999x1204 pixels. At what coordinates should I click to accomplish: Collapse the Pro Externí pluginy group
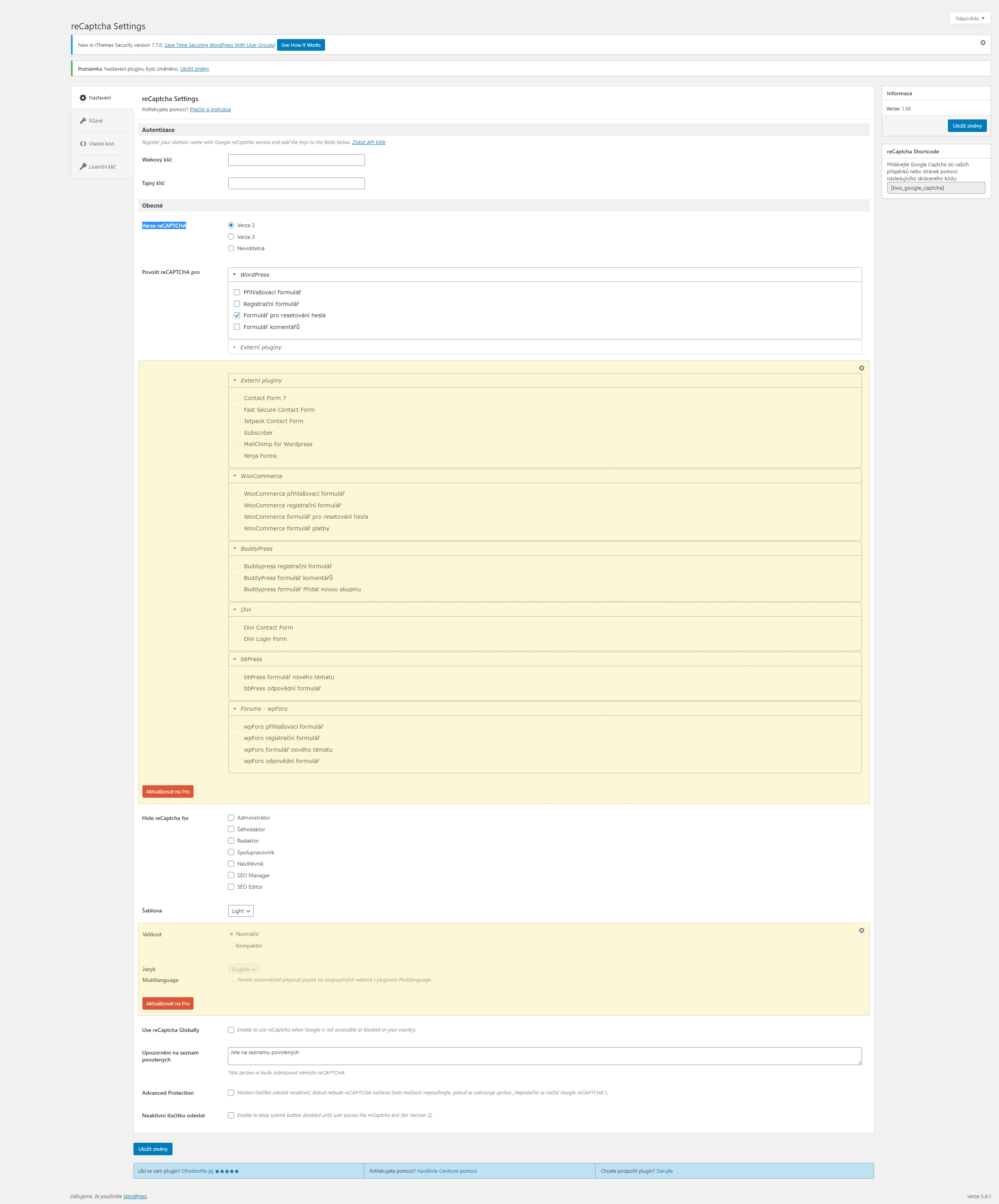point(544,381)
